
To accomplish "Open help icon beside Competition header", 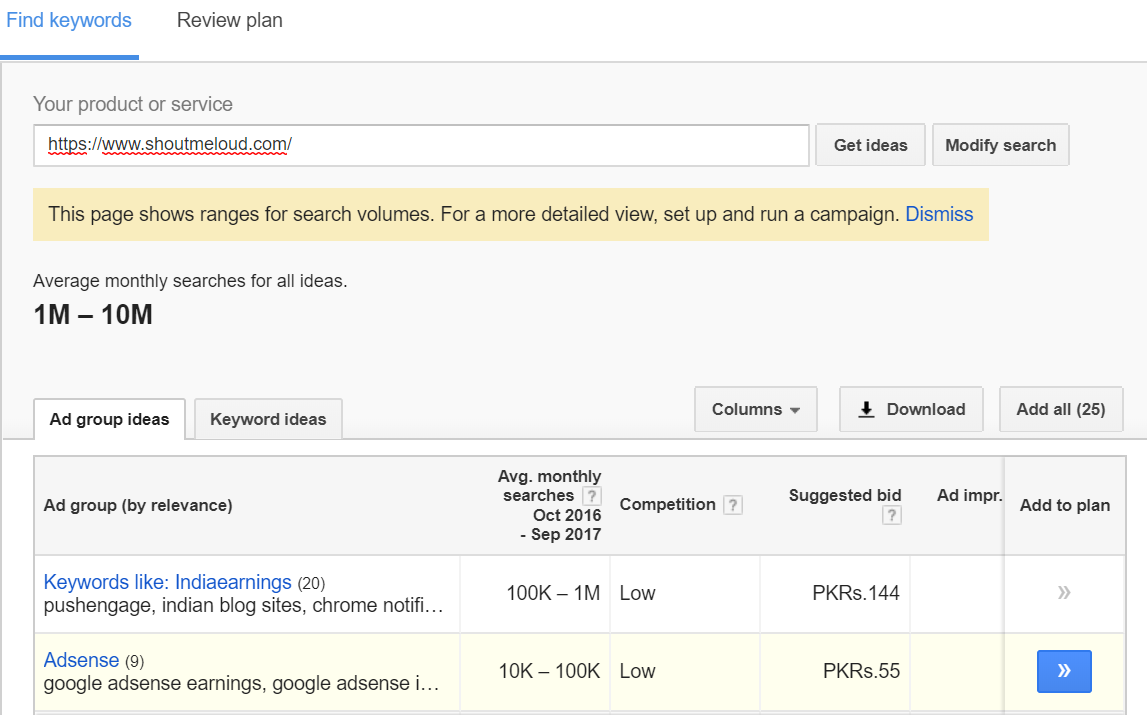I will (x=732, y=505).
